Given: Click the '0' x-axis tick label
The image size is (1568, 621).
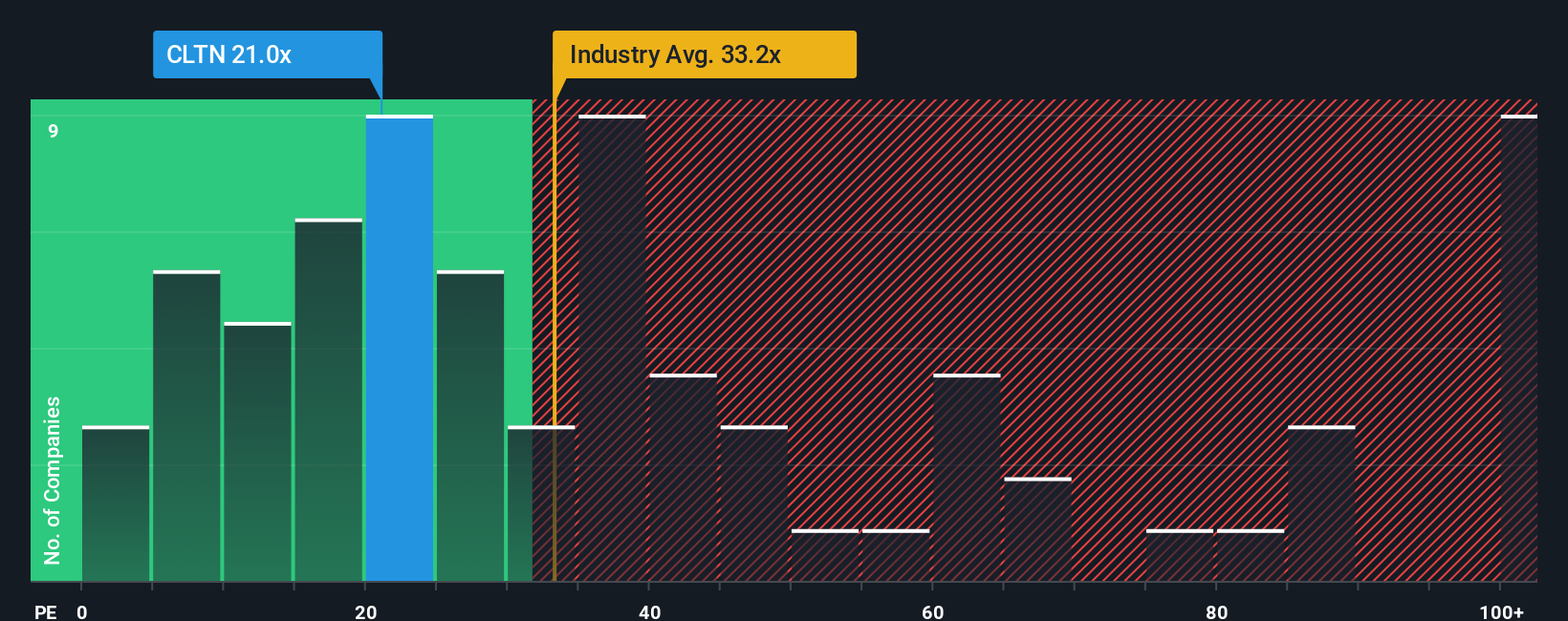Looking at the screenshot, I should [82, 612].
